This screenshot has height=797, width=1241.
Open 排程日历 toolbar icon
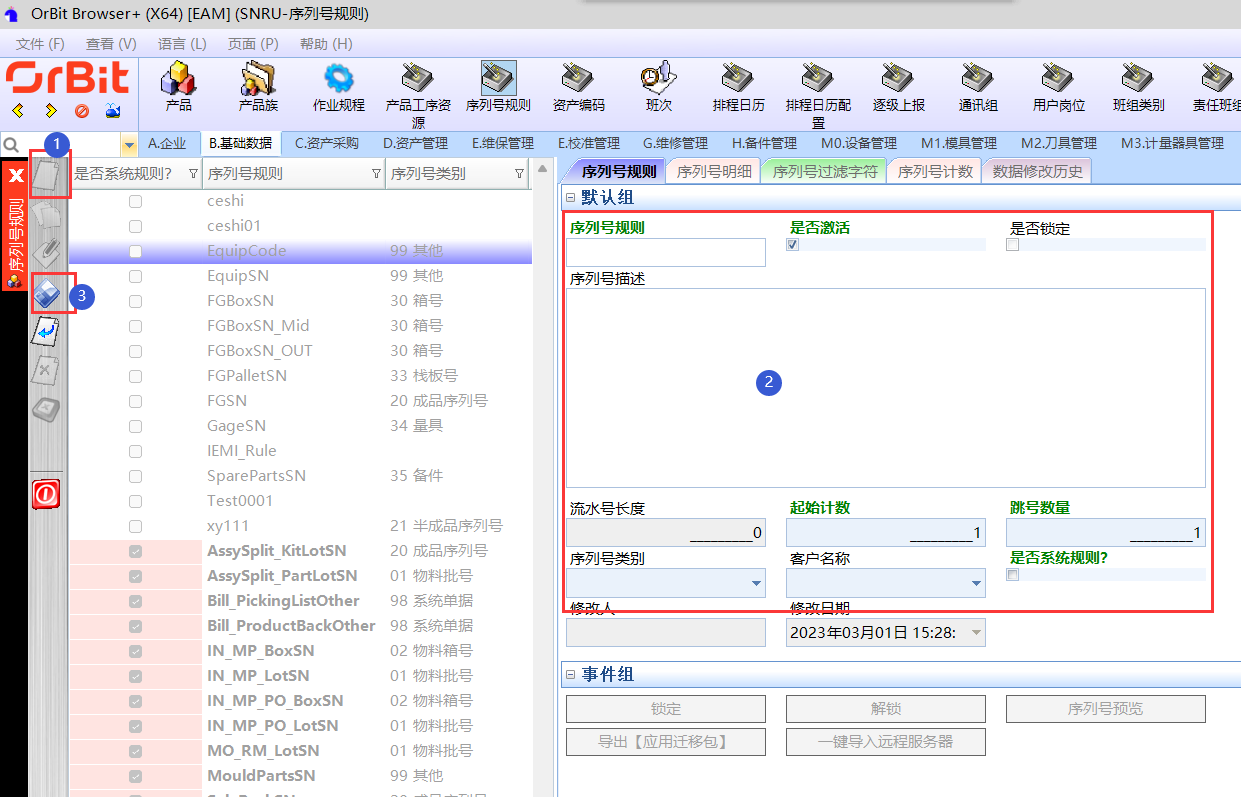click(738, 87)
